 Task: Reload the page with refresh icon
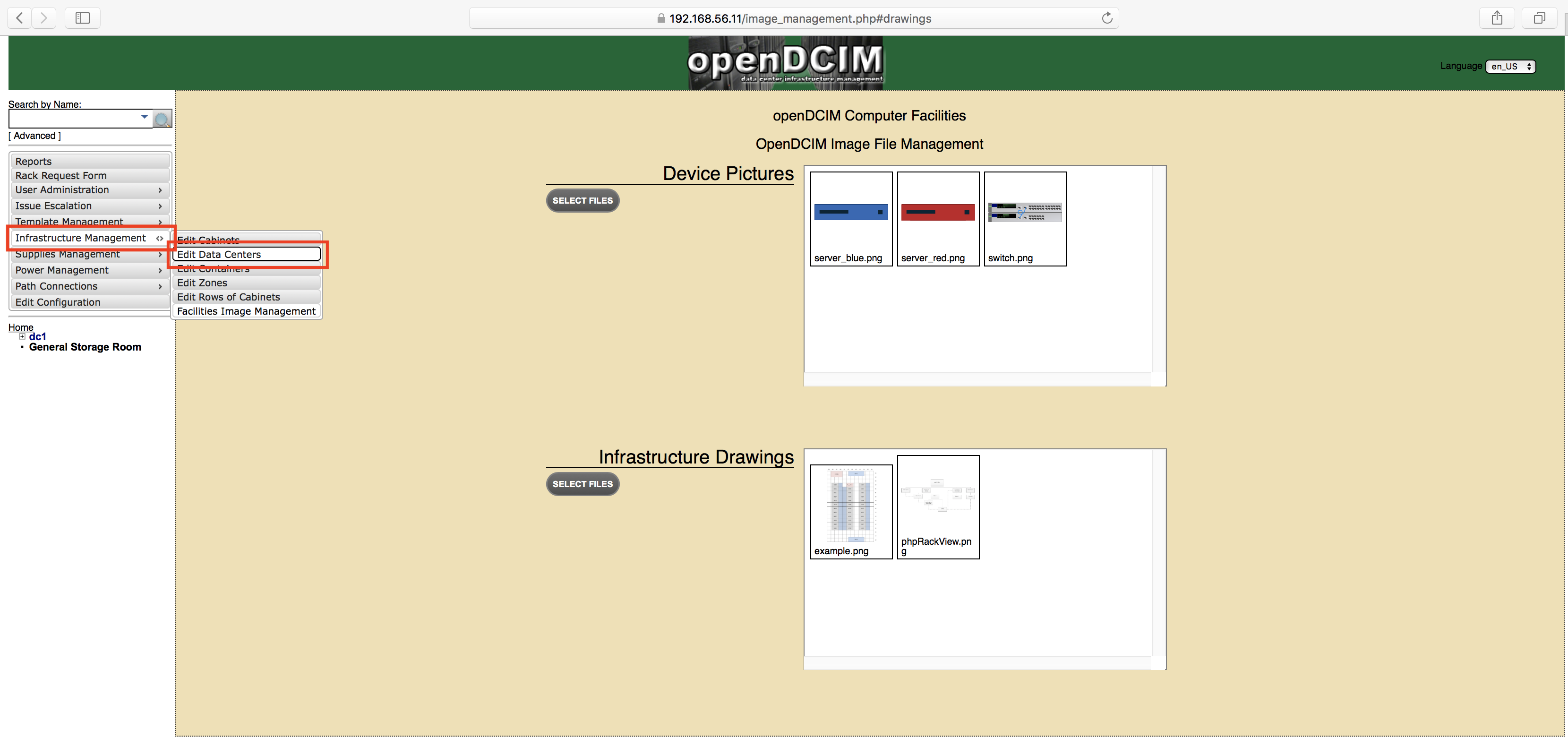1106,18
